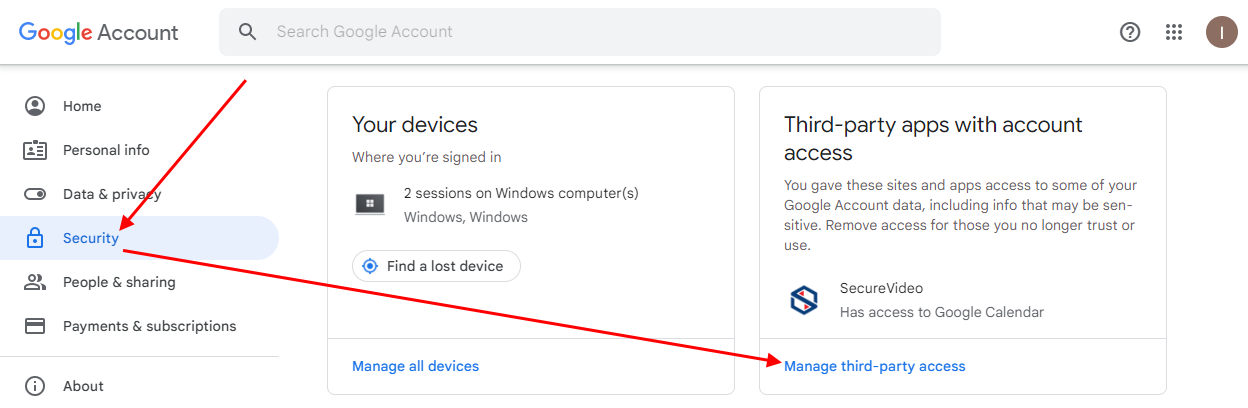
Task: Open Manage all devices link
Action: pos(415,366)
